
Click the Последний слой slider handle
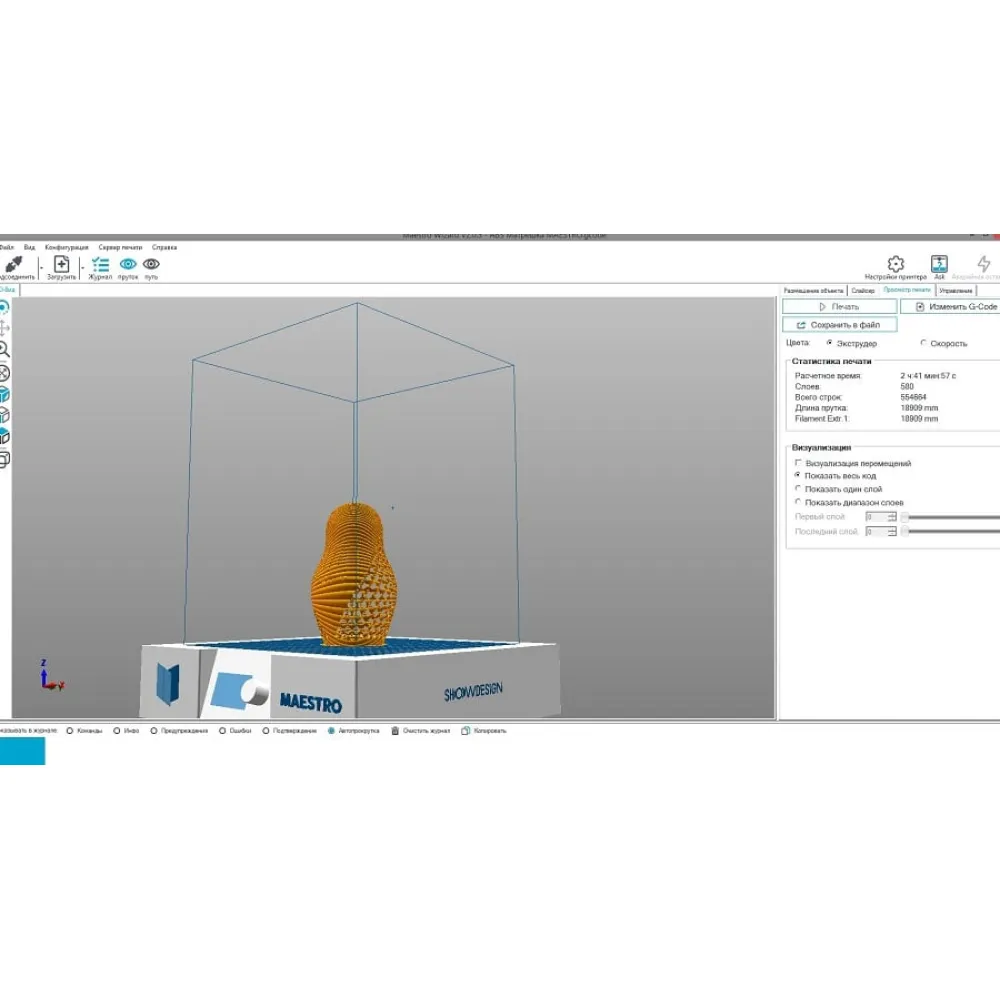pyautogui.click(x=905, y=532)
